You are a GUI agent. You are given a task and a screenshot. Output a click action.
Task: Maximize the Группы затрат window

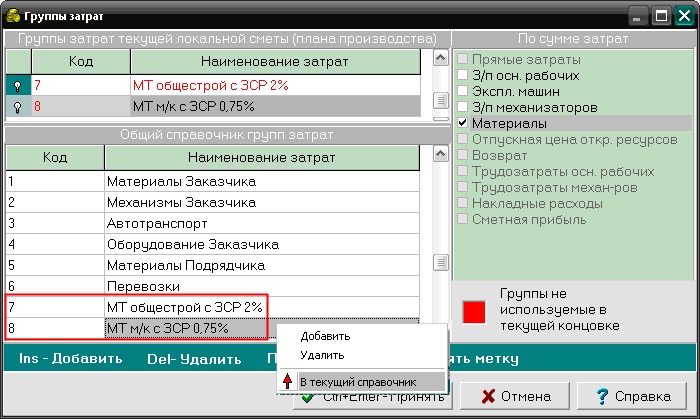coord(661,17)
